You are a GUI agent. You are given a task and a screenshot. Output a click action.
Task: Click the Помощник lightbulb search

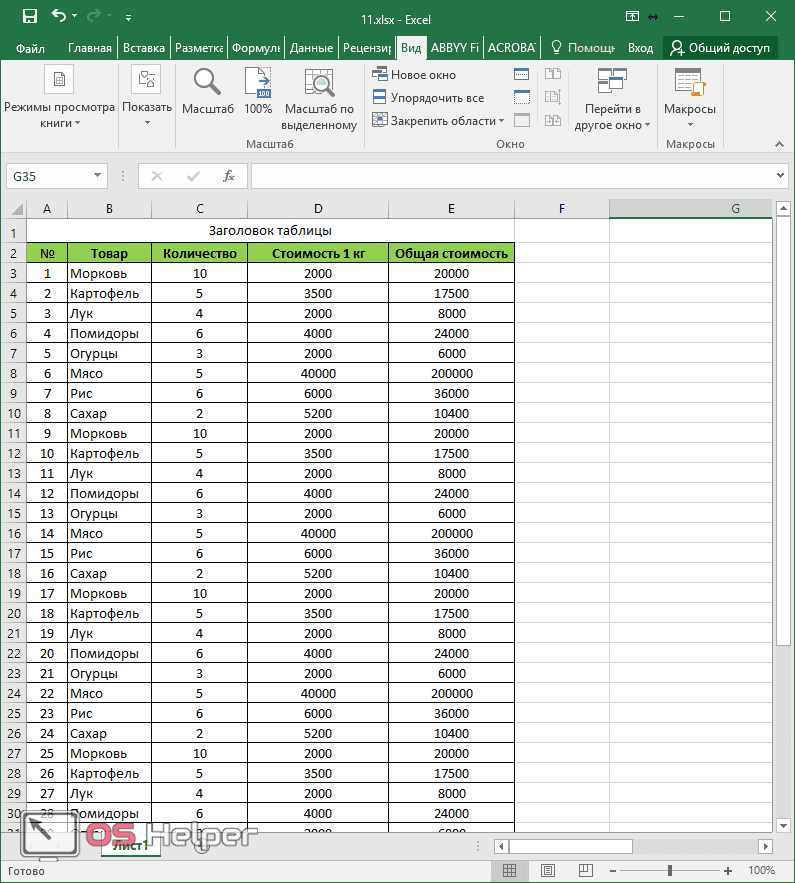point(583,48)
